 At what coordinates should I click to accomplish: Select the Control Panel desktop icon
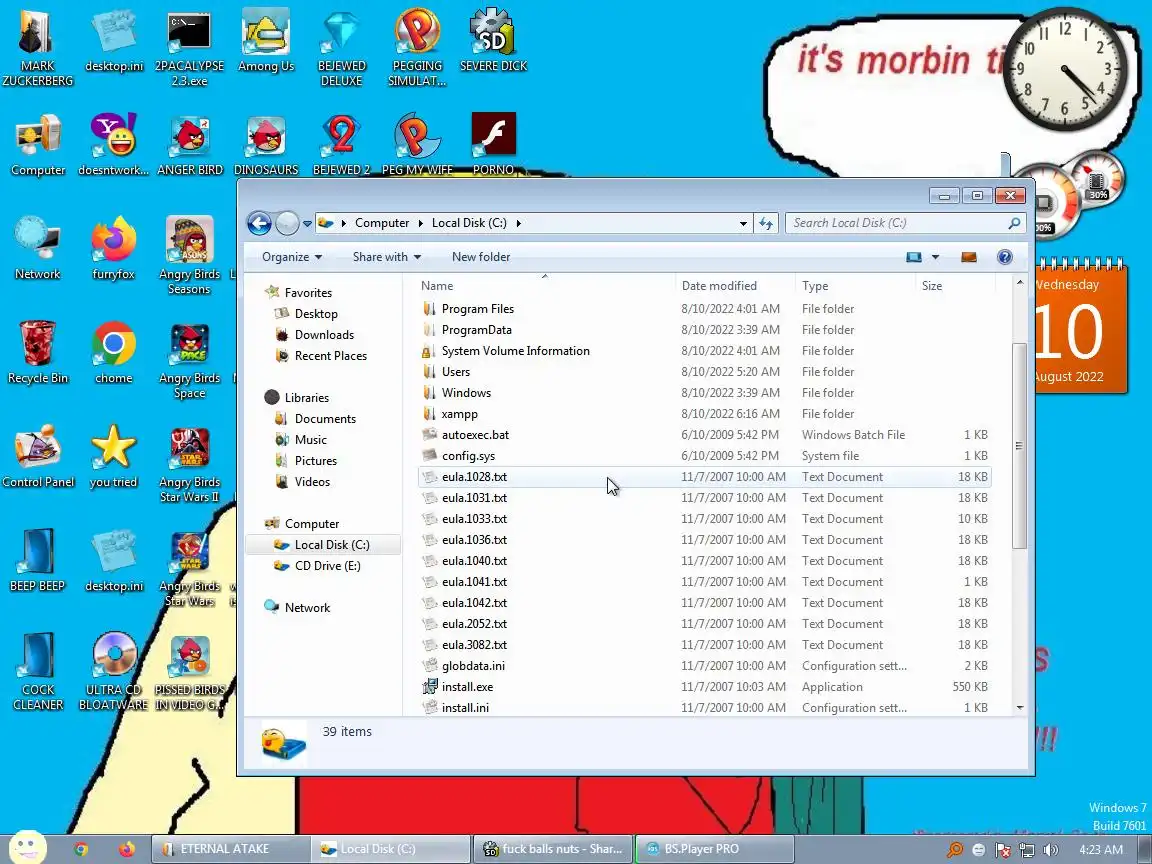[x=37, y=457]
